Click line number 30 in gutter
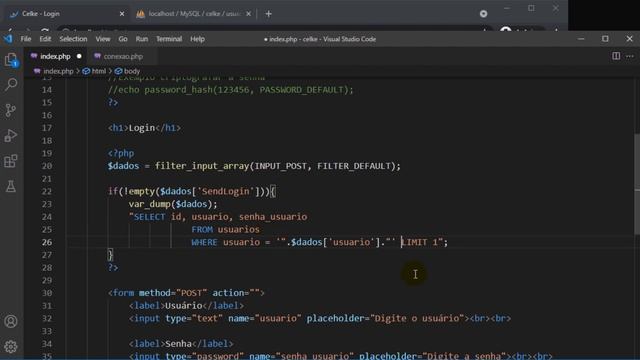The image size is (640, 360). [x=47, y=293]
